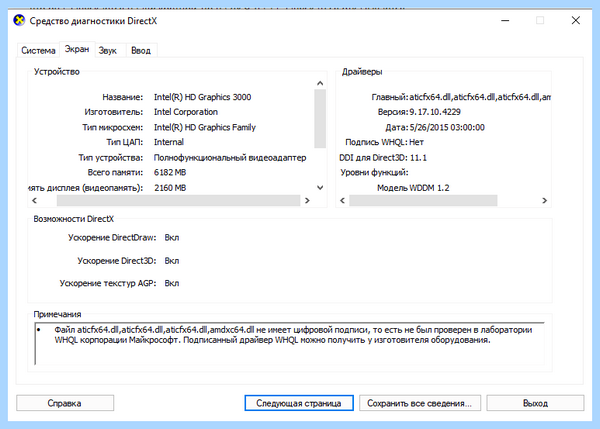The width and height of the screenshot is (600, 429).
Task: Switch to the Система tab
Action: click(x=38, y=51)
